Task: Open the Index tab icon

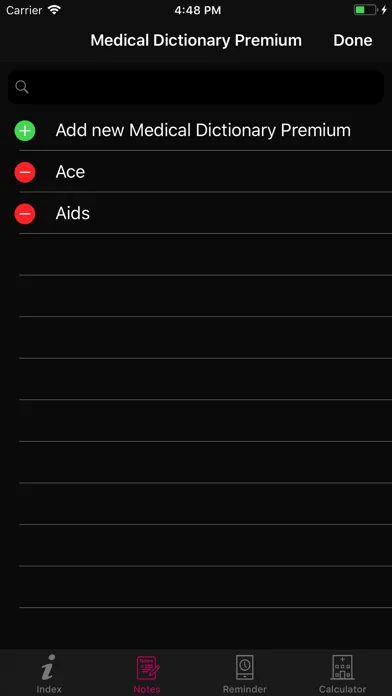Action: pos(49,668)
